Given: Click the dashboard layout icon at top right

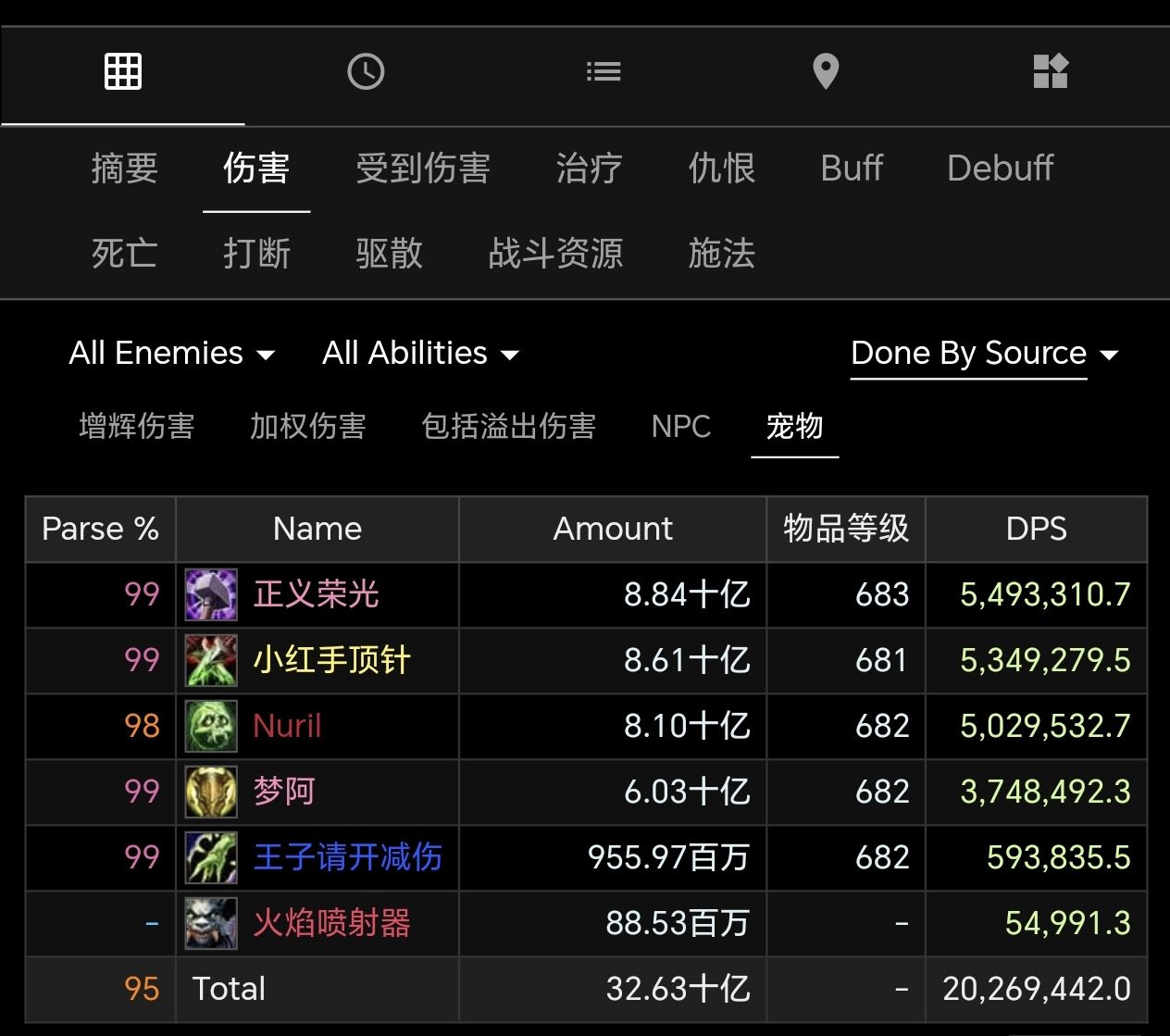Looking at the screenshot, I should tap(1051, 70).
